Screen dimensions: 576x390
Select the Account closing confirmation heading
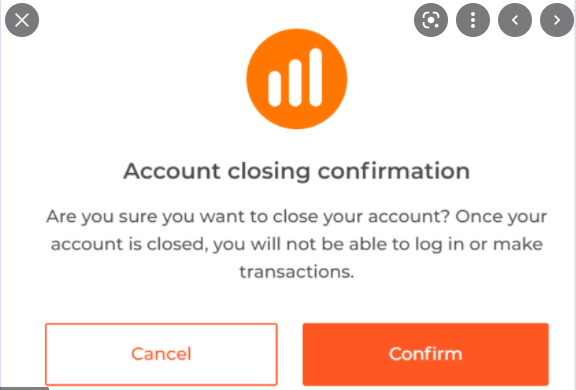coord(297,171)
